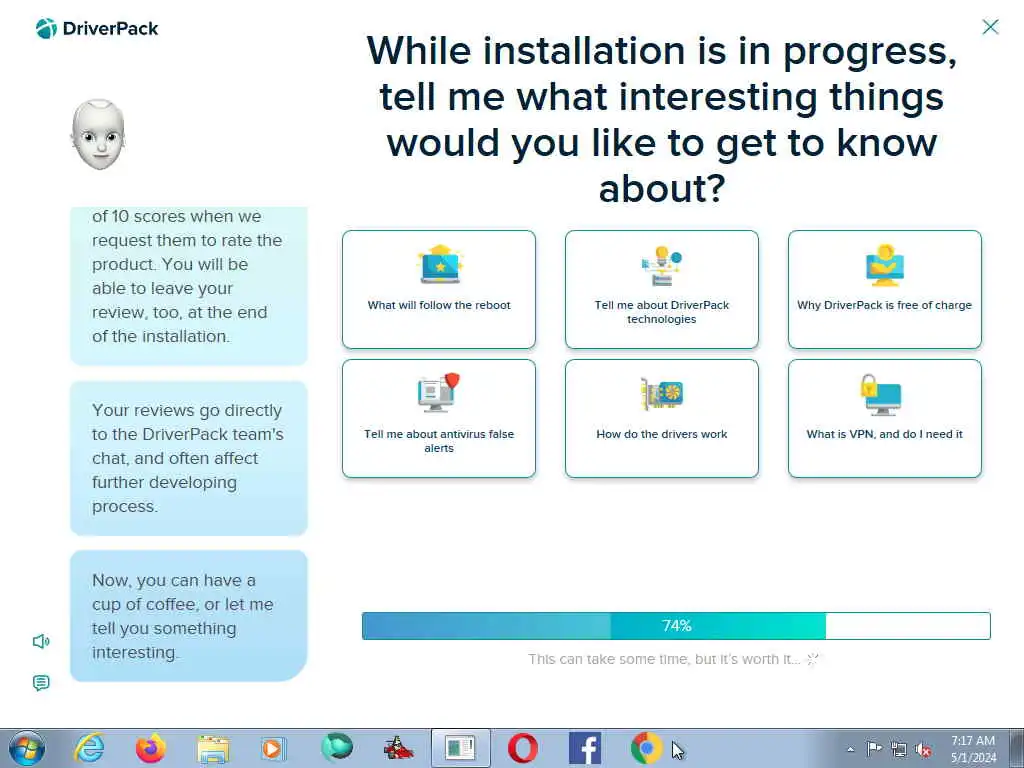1024x768 pixels.
Task: Click the monitor with hands icon
Action: [x=885, y=265]
